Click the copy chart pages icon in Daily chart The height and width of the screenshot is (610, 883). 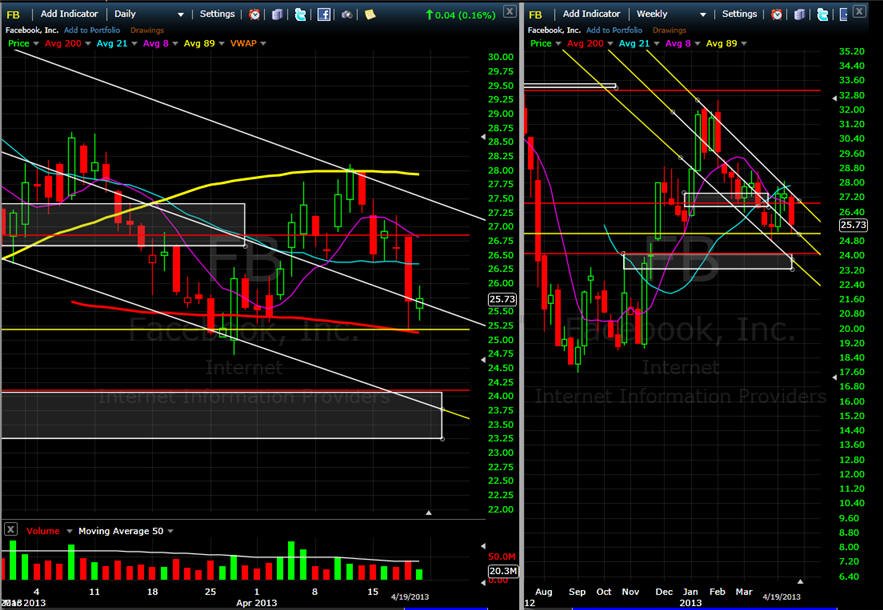click(x=277, y=15)
